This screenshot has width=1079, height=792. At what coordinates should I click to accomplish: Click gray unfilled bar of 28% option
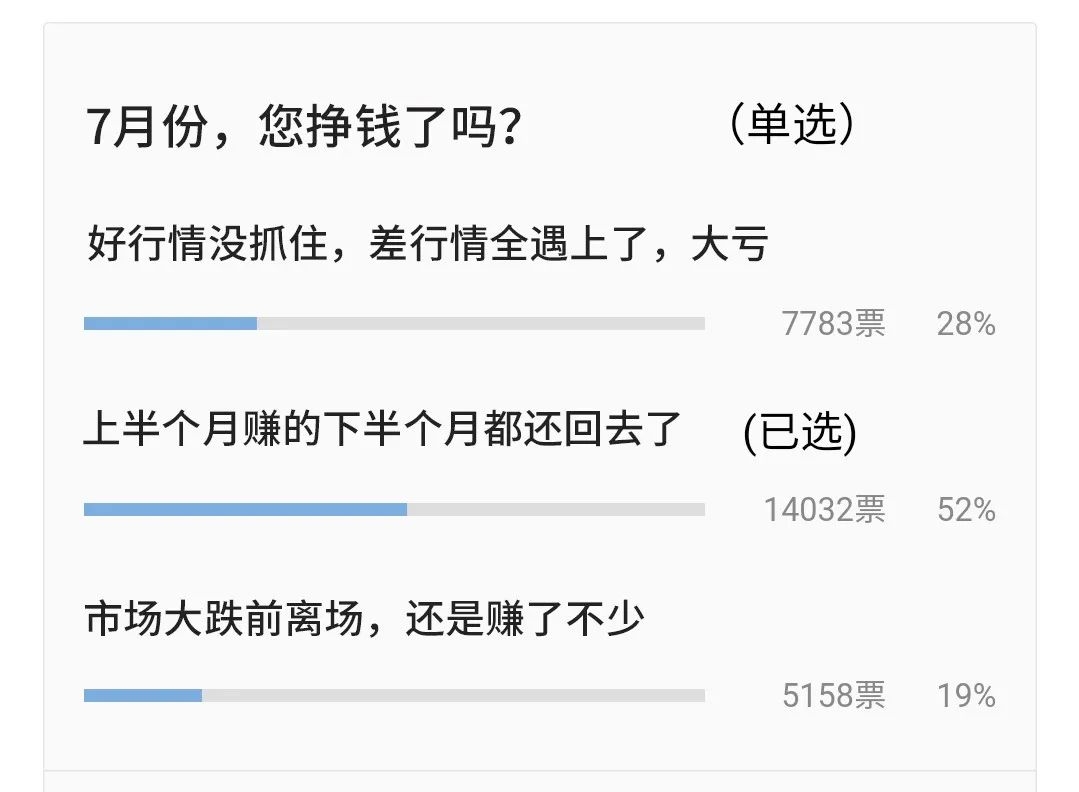coord(480,323)
